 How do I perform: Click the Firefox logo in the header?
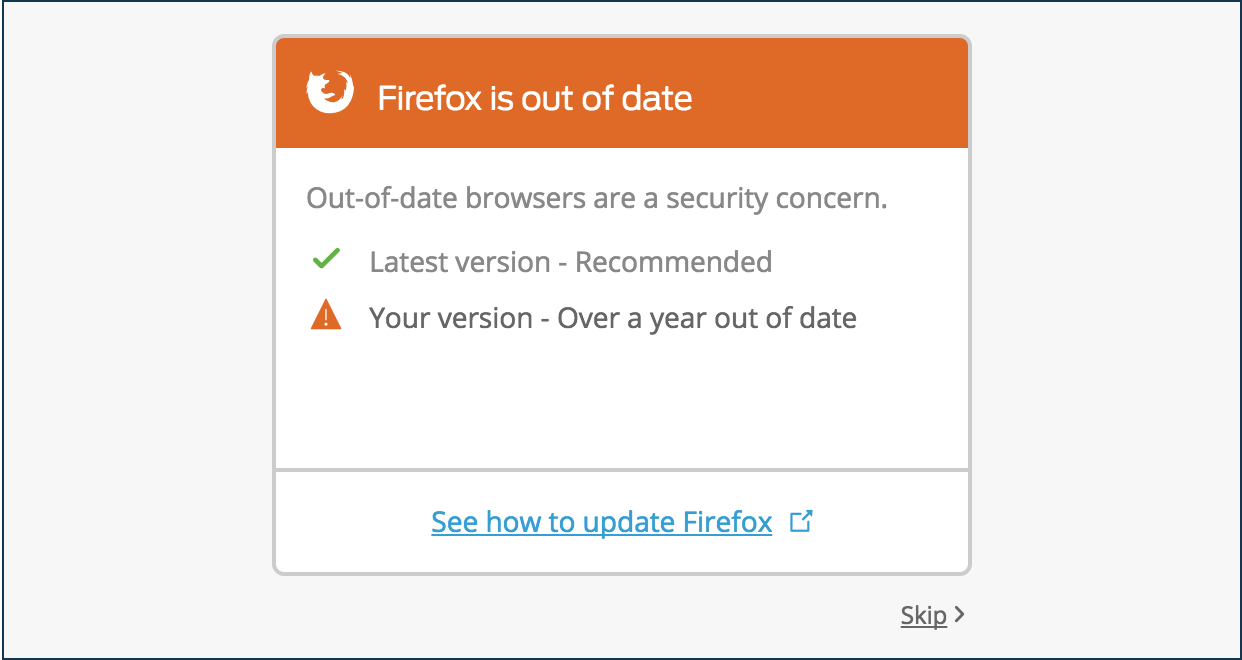tap(329, 93)
